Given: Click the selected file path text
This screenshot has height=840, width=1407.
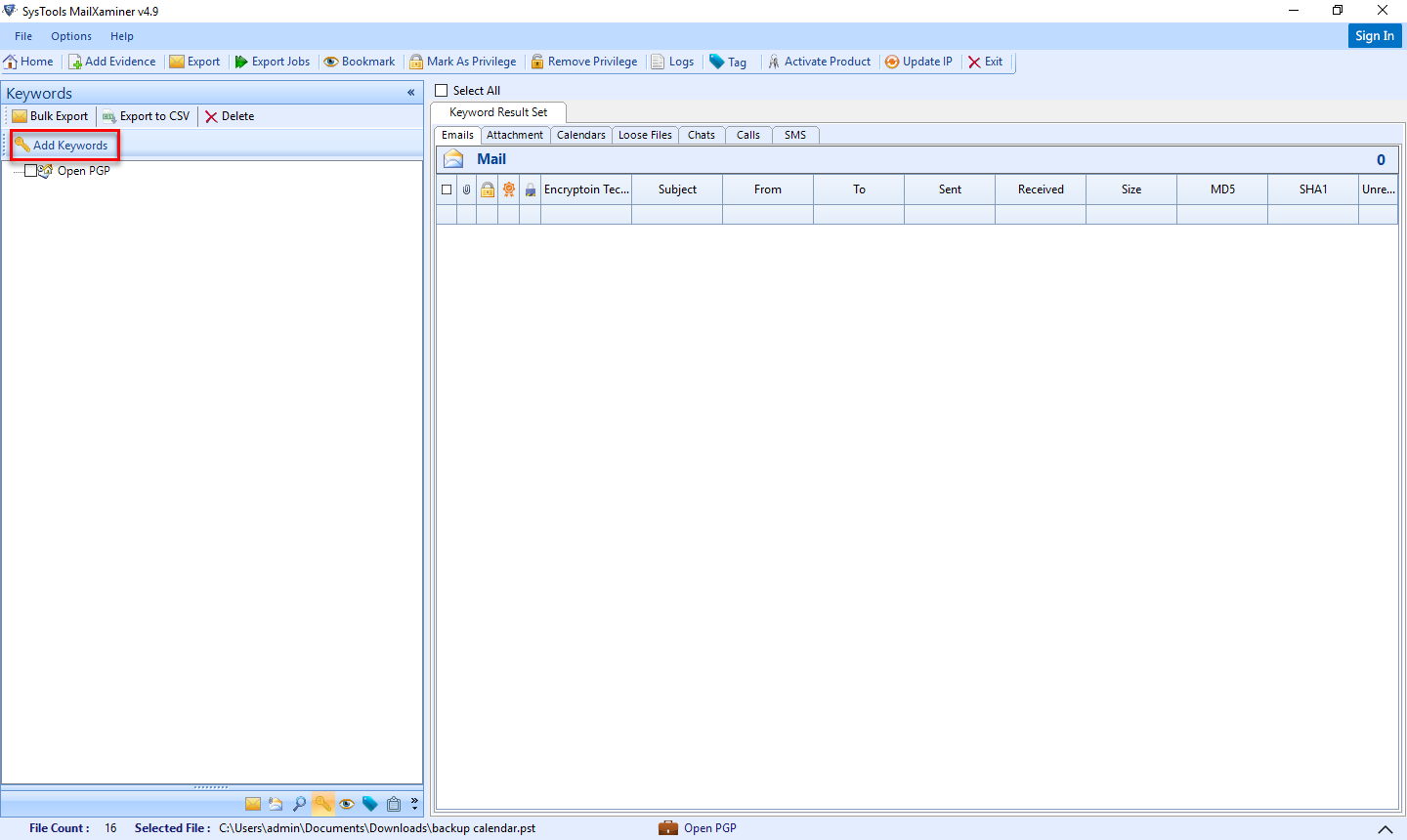Looking at the screenshot, I should click(x=377, y=828).
